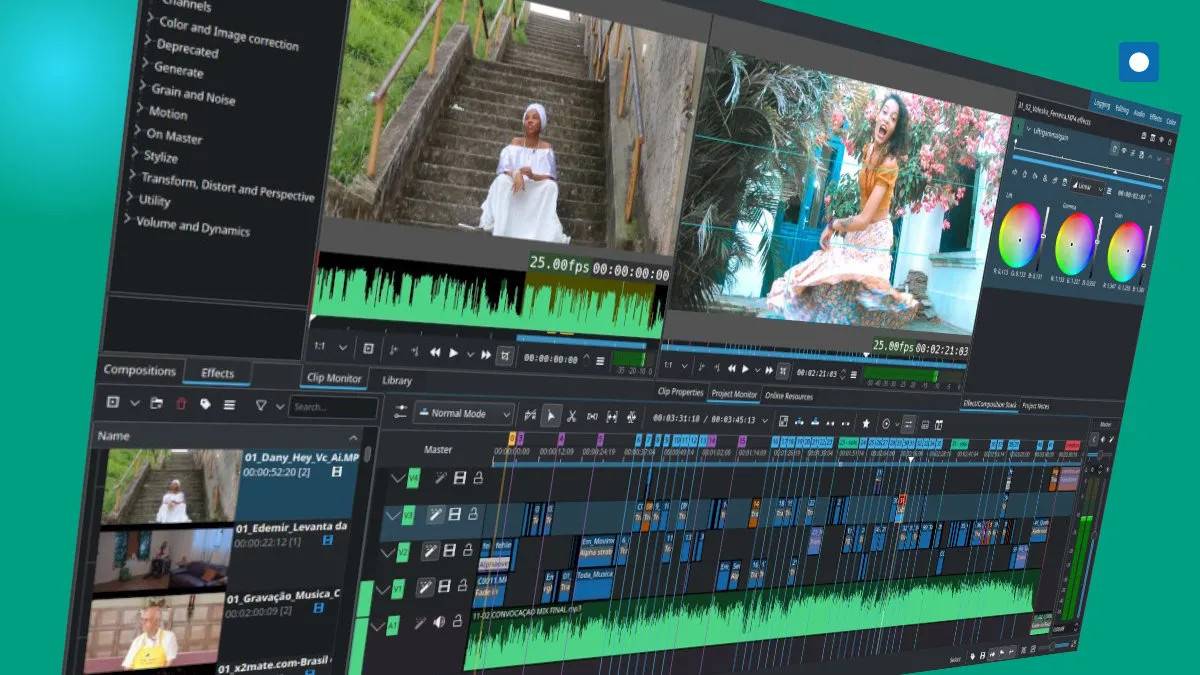Switch to the Clip Monitor tab
The width and height of the screenshot is (1200, 675).
(x=335, y=378)
